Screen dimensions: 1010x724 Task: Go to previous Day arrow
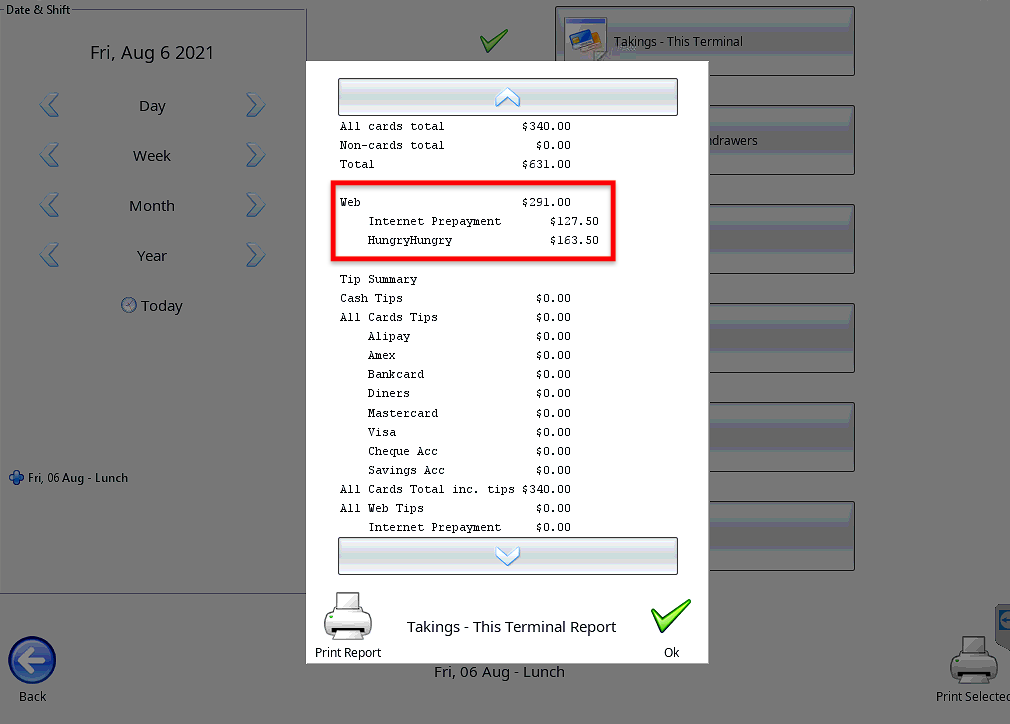coord(50,105)
